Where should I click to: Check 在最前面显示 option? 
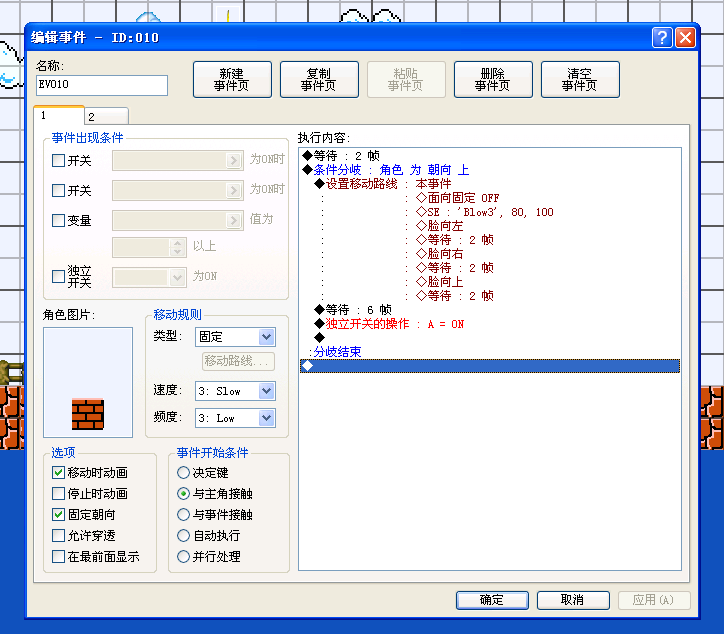tap(58, 556)
